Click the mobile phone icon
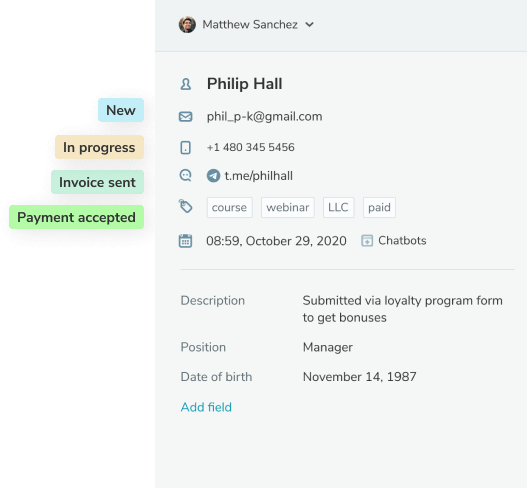The height and width of the screenshot is (488, 527). [x=186, y=148]
